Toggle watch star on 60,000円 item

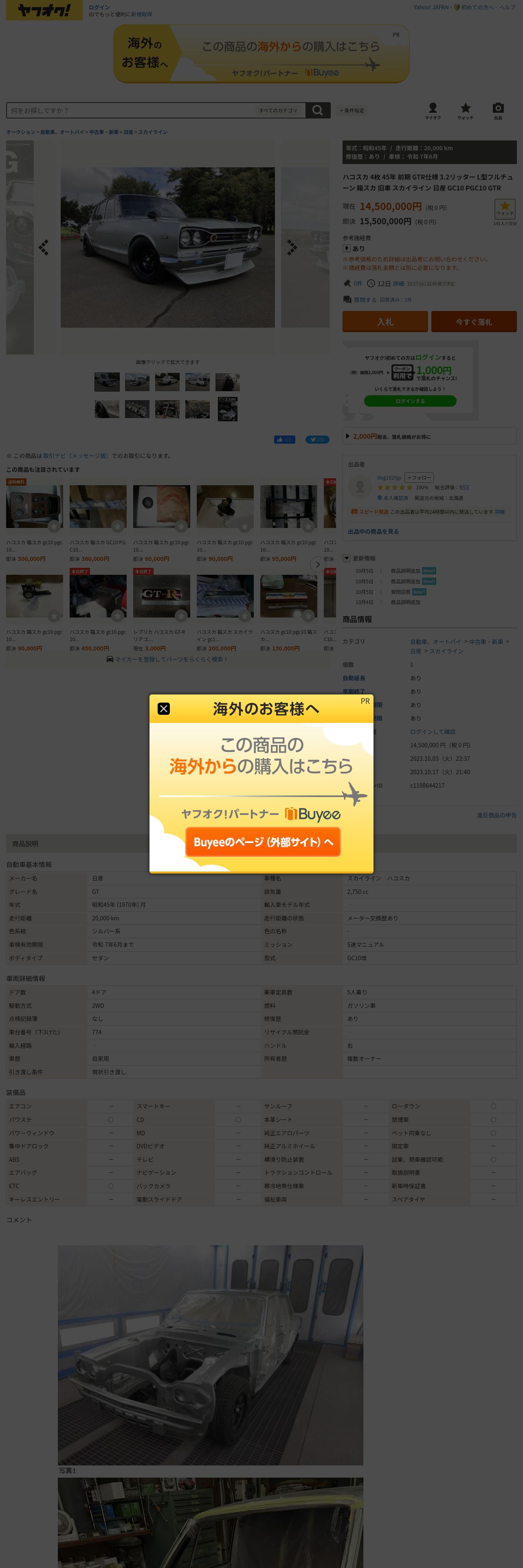point(181,526)
